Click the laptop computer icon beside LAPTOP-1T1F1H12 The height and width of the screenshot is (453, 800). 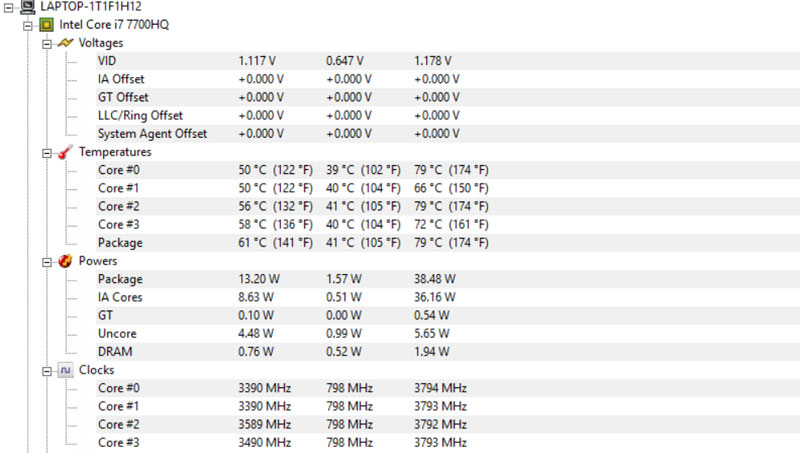coord(28,7)
